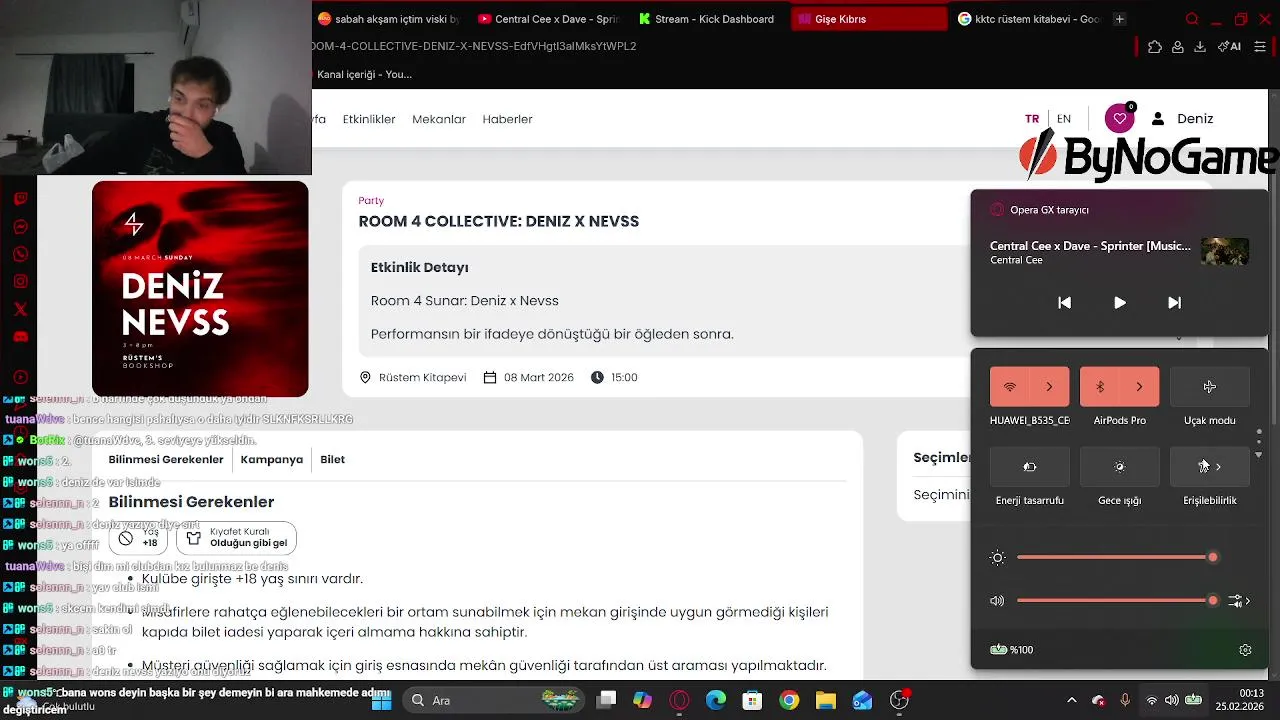Open X (Twitter) in the Opera sidebar

[20, 309]
